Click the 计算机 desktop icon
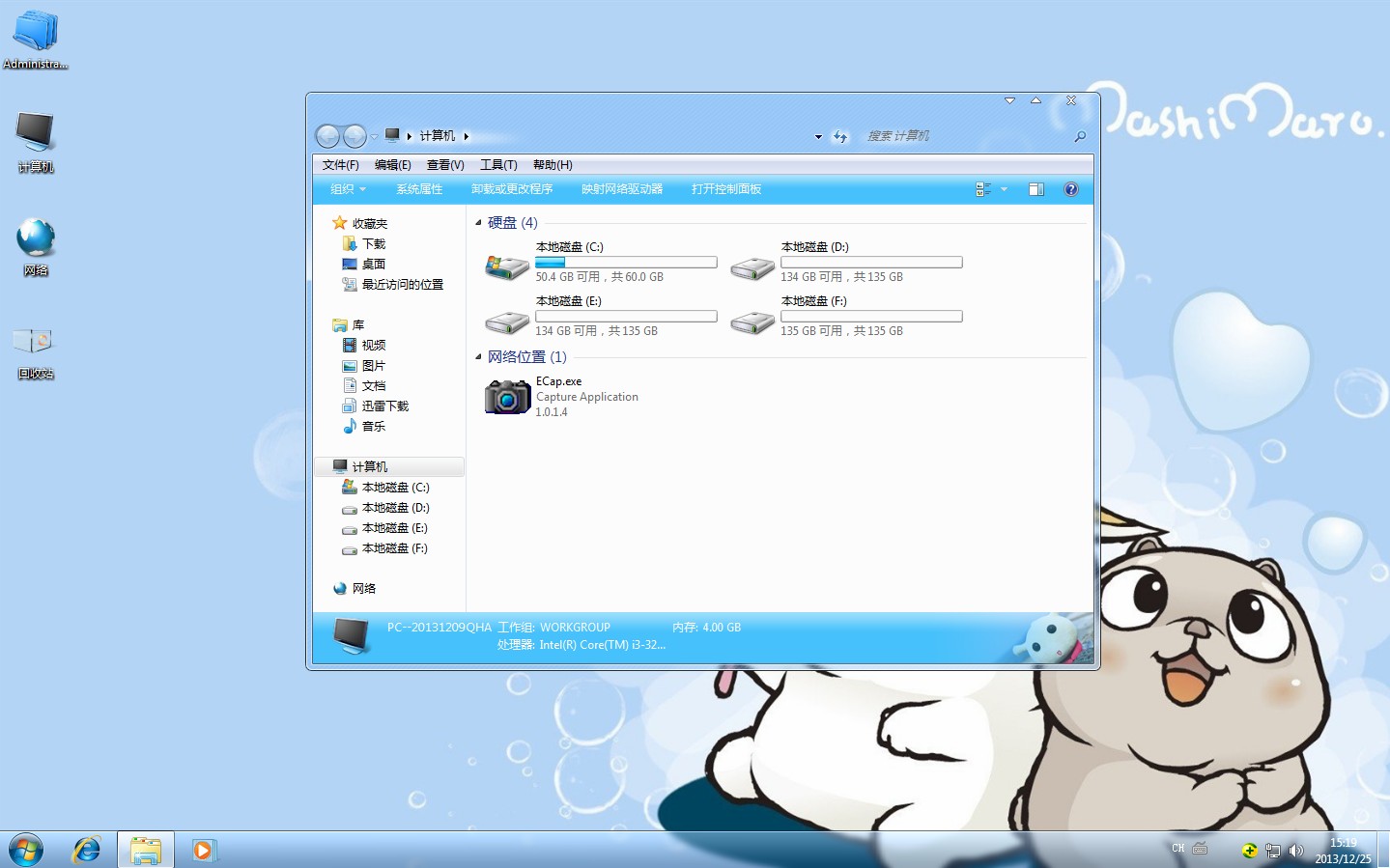1390x868 pixels. (x=36, y=133)
